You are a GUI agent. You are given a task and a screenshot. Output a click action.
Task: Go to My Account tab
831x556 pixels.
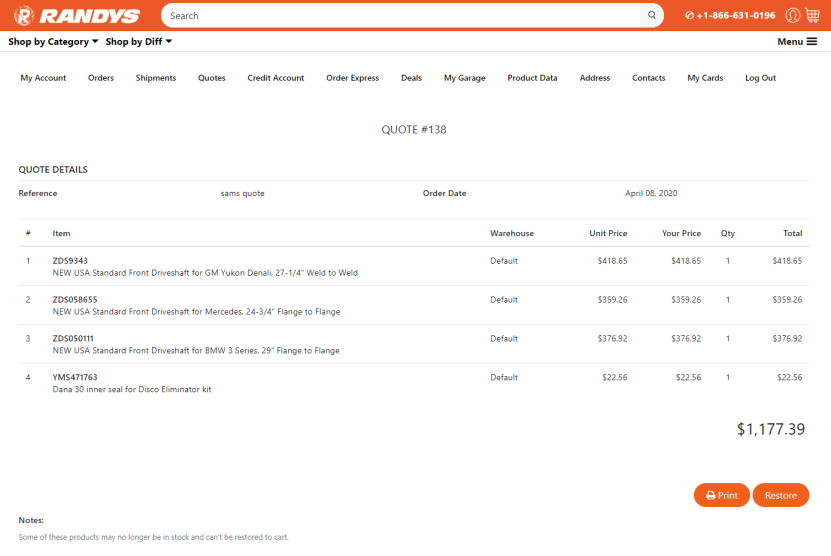[43, 78]
